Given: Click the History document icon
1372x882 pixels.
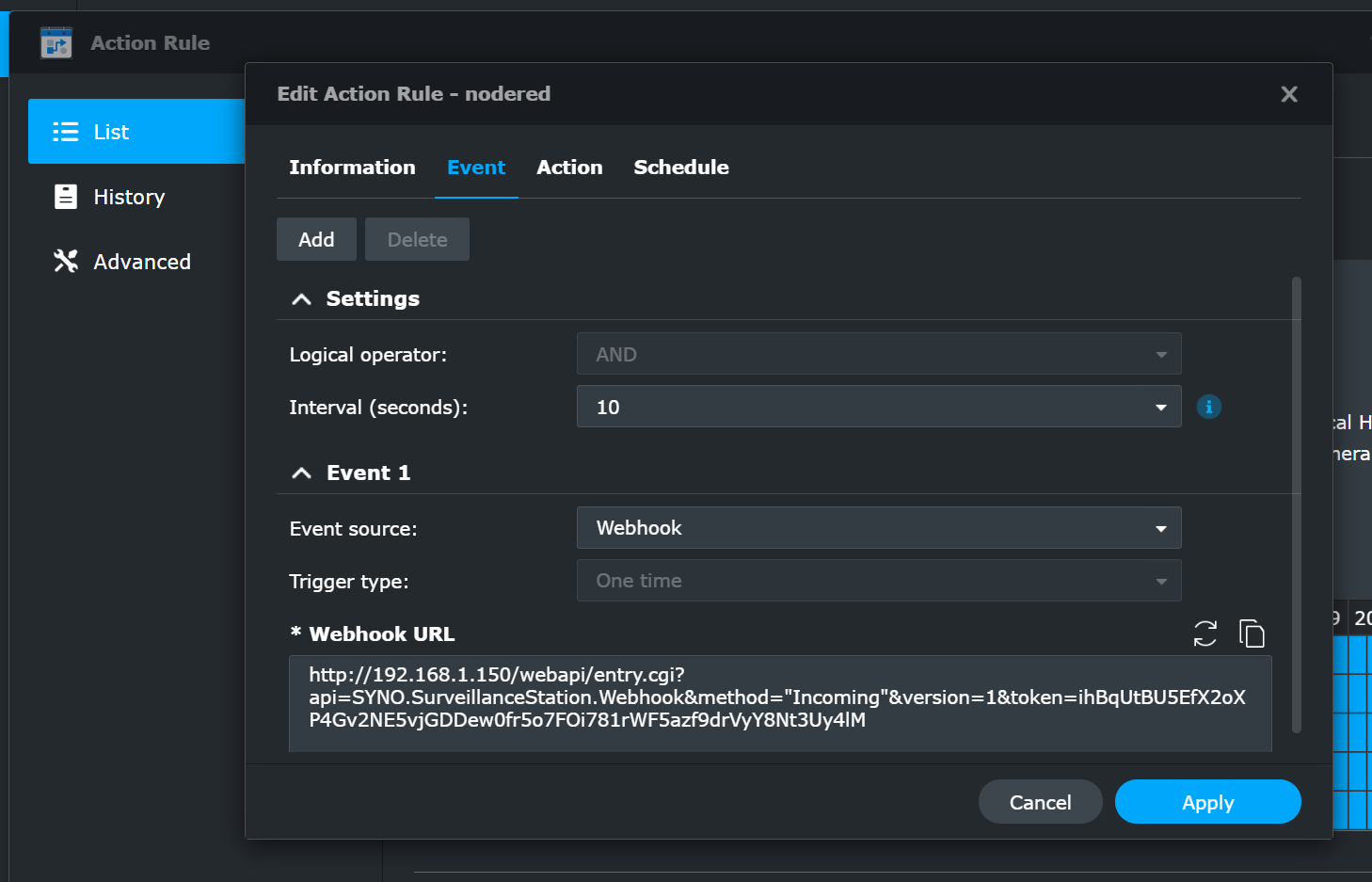Looking at the screenshot, I should point(65,197).
